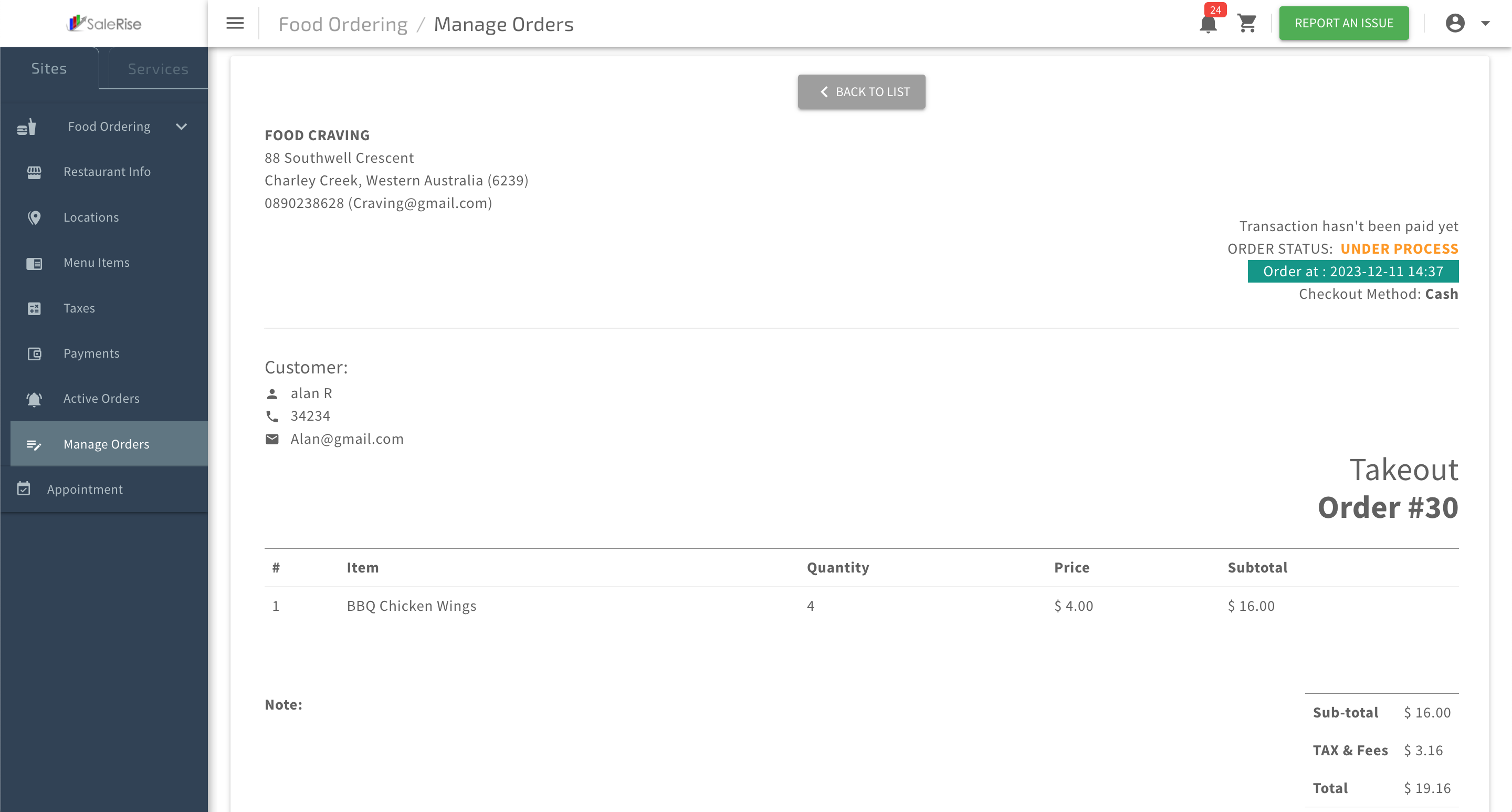Click the Restaurant Info store icon
Screen dimensions: 1512x812
tap(34, 172)
